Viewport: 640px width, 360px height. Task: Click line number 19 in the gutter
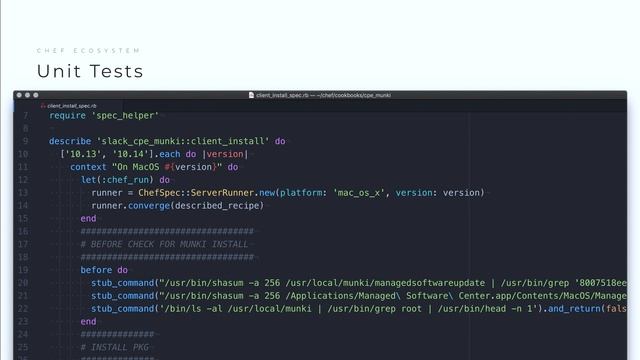23,270
